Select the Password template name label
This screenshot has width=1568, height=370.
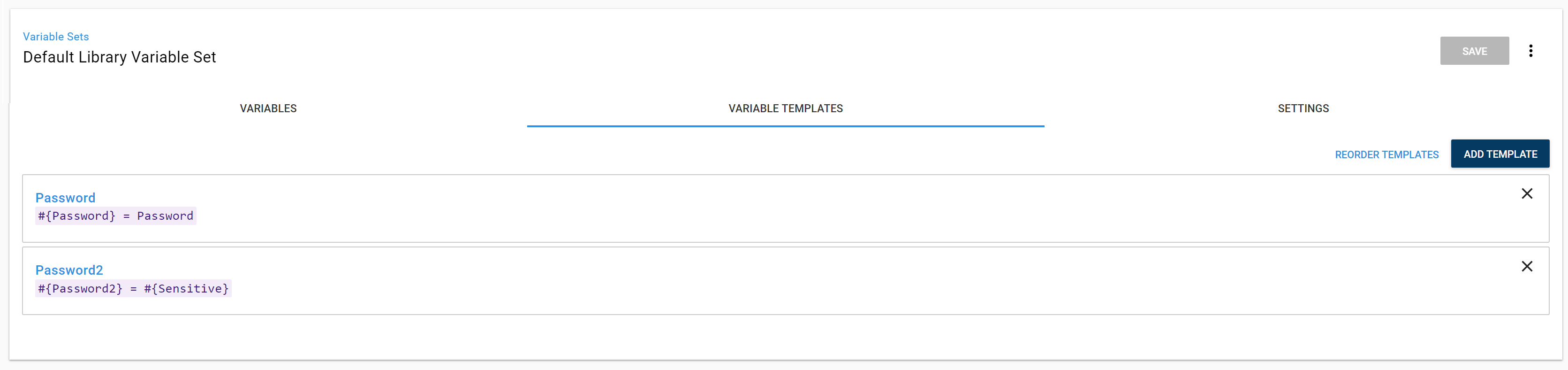65,198
